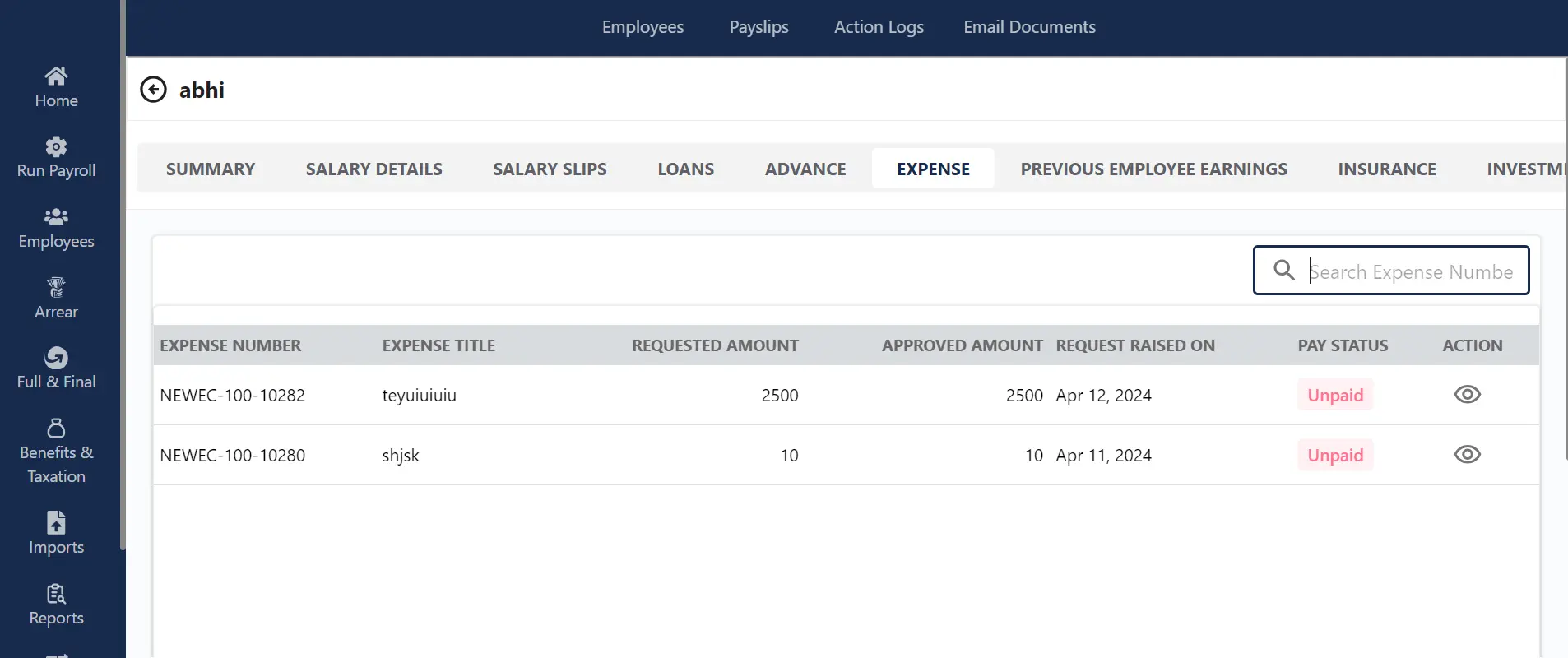Click the back arrow beside abhi

[x=153, y=89]
